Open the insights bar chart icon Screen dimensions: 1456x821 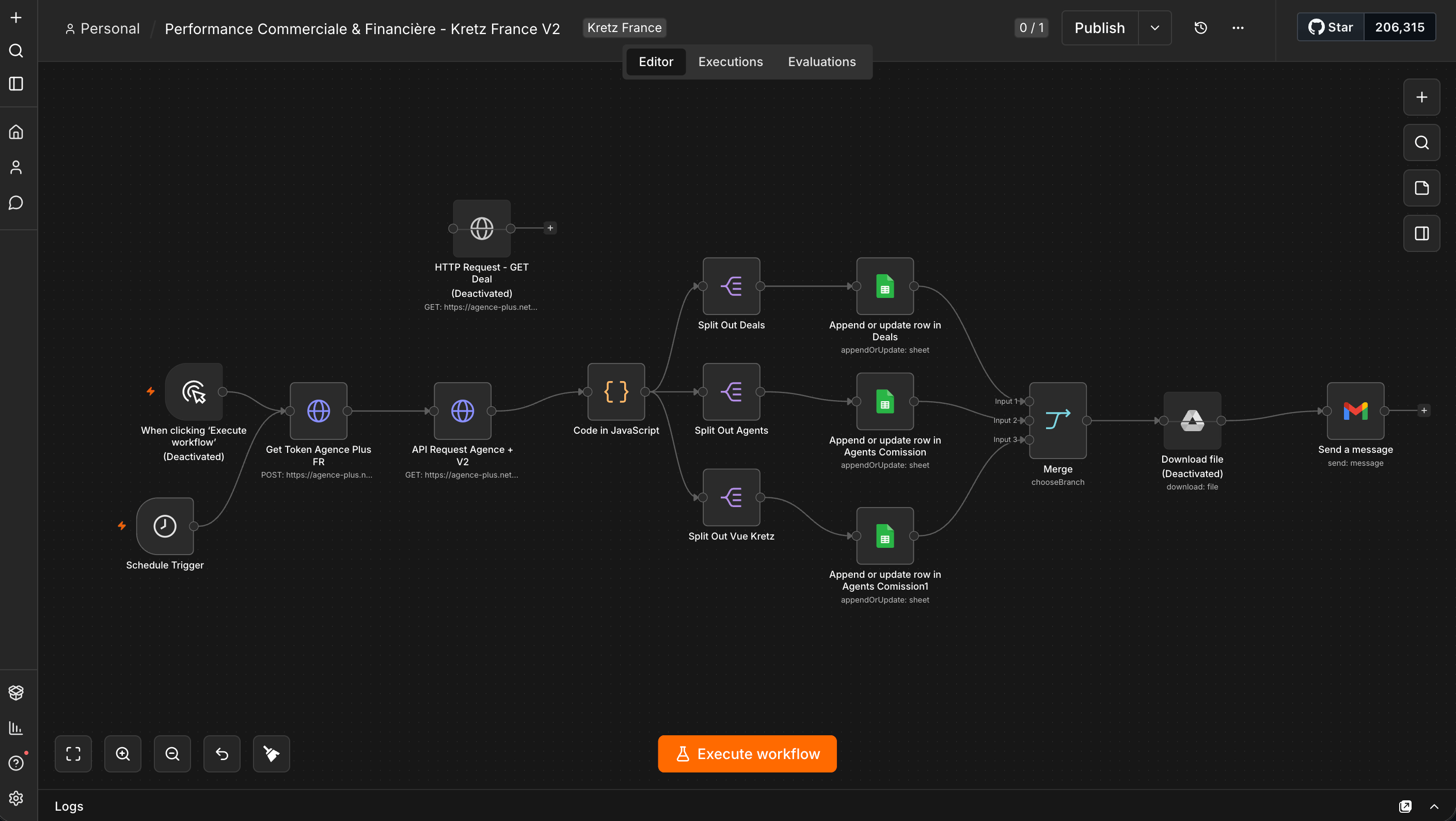coord(17,728)
